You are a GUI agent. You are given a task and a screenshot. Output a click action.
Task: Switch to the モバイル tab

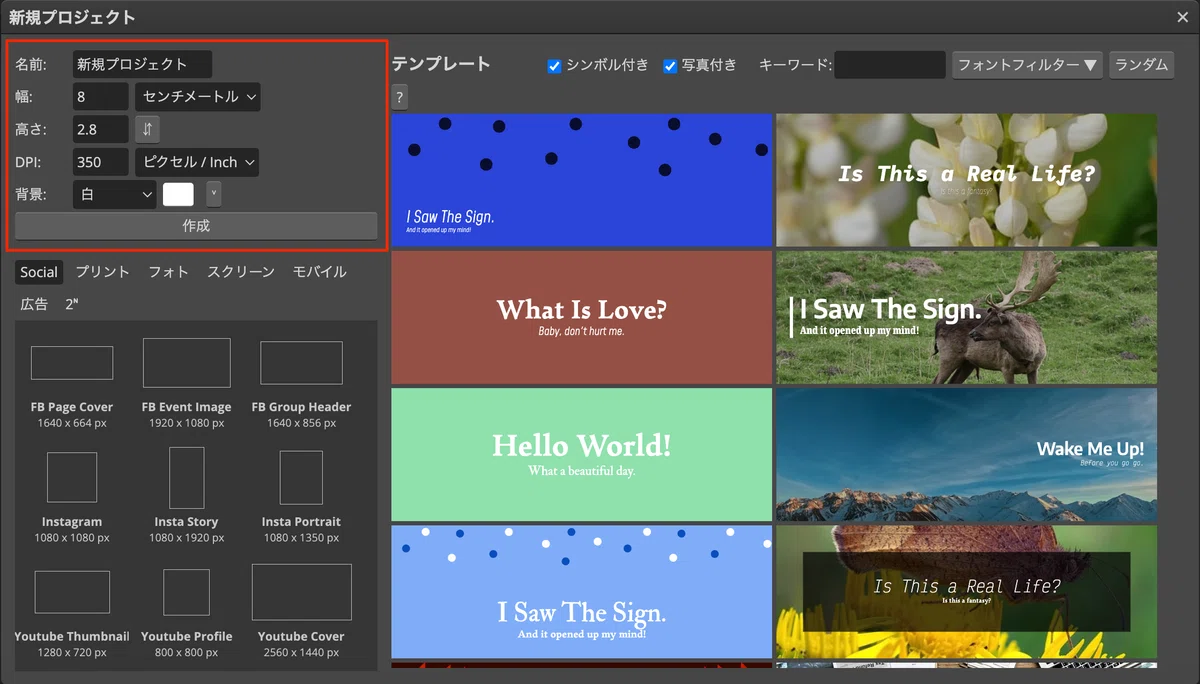319,272
